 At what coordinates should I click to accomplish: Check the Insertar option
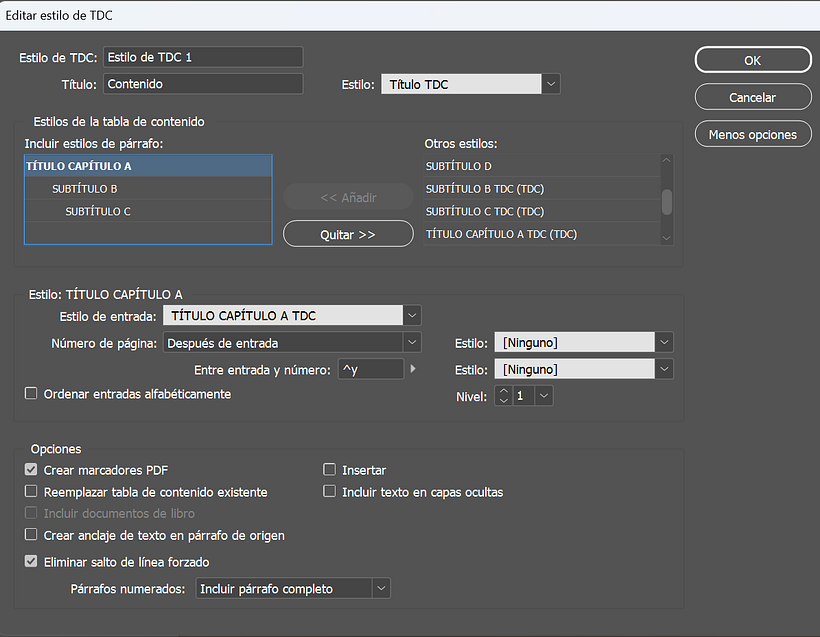tap(329, 470)
